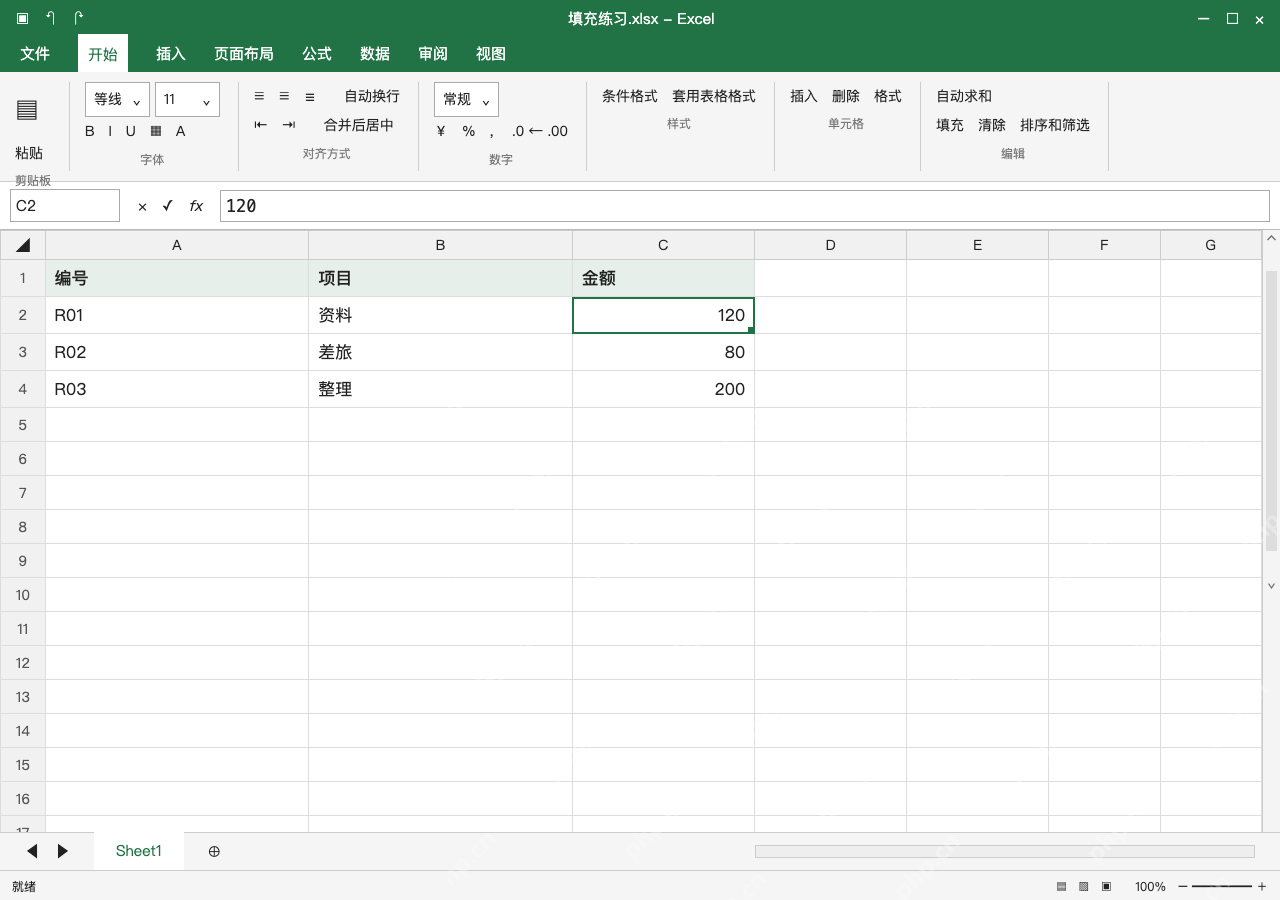Click the zoom slider in status bar
The image size is (1280, 900).
(x=1222, y=886)
